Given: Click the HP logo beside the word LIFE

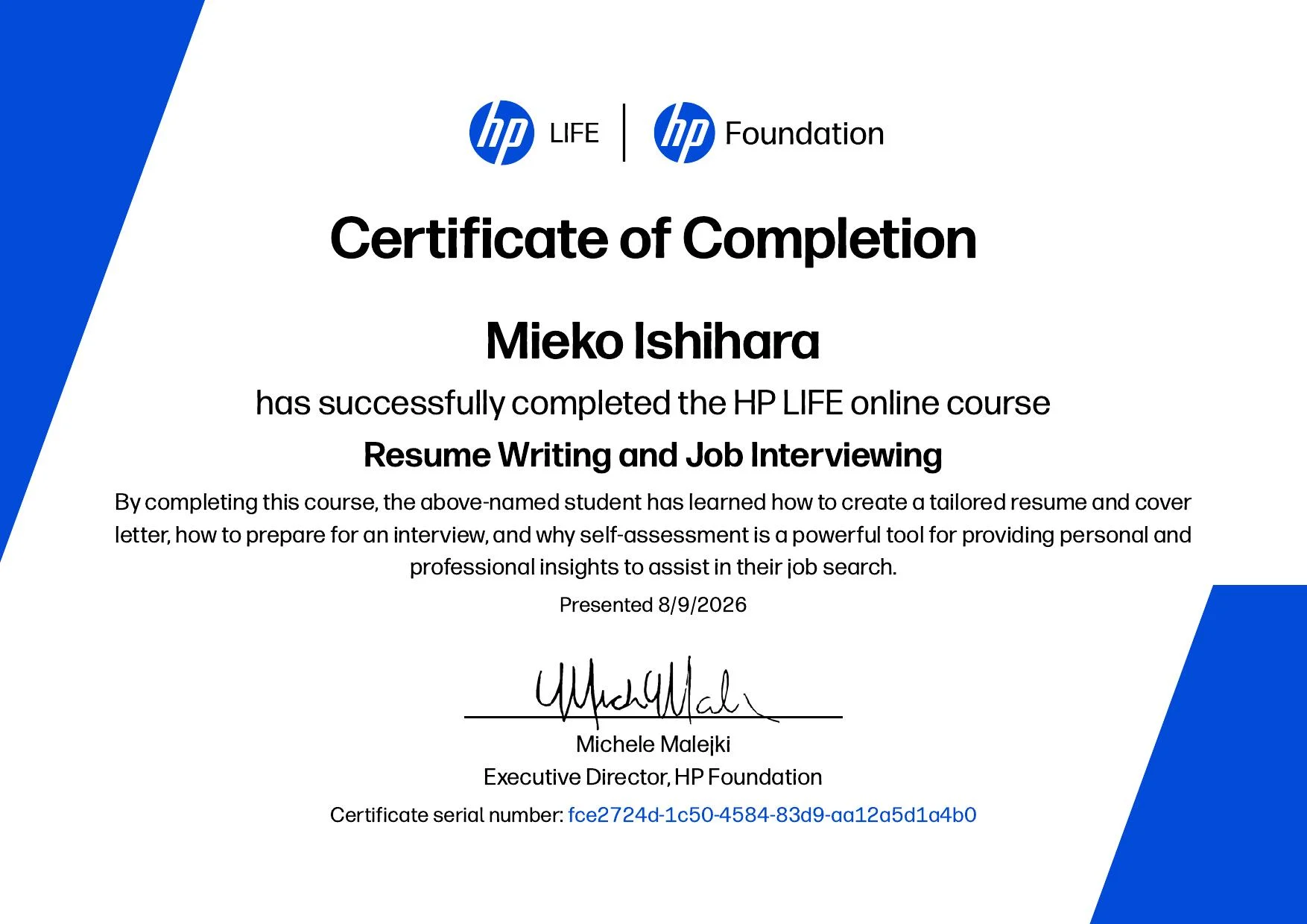Looking at the screenshot, I should (501, 133).
